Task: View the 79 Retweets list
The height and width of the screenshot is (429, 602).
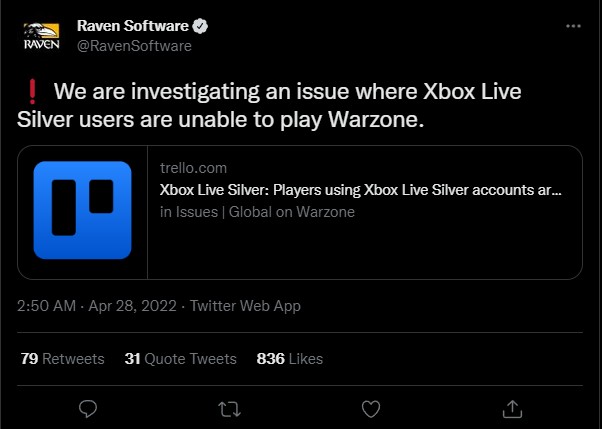Action: [62, 358]
